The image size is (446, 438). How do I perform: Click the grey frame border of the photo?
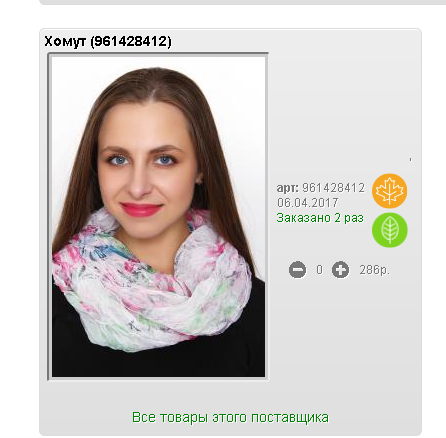pyautogui.click(x=49, y=217)
